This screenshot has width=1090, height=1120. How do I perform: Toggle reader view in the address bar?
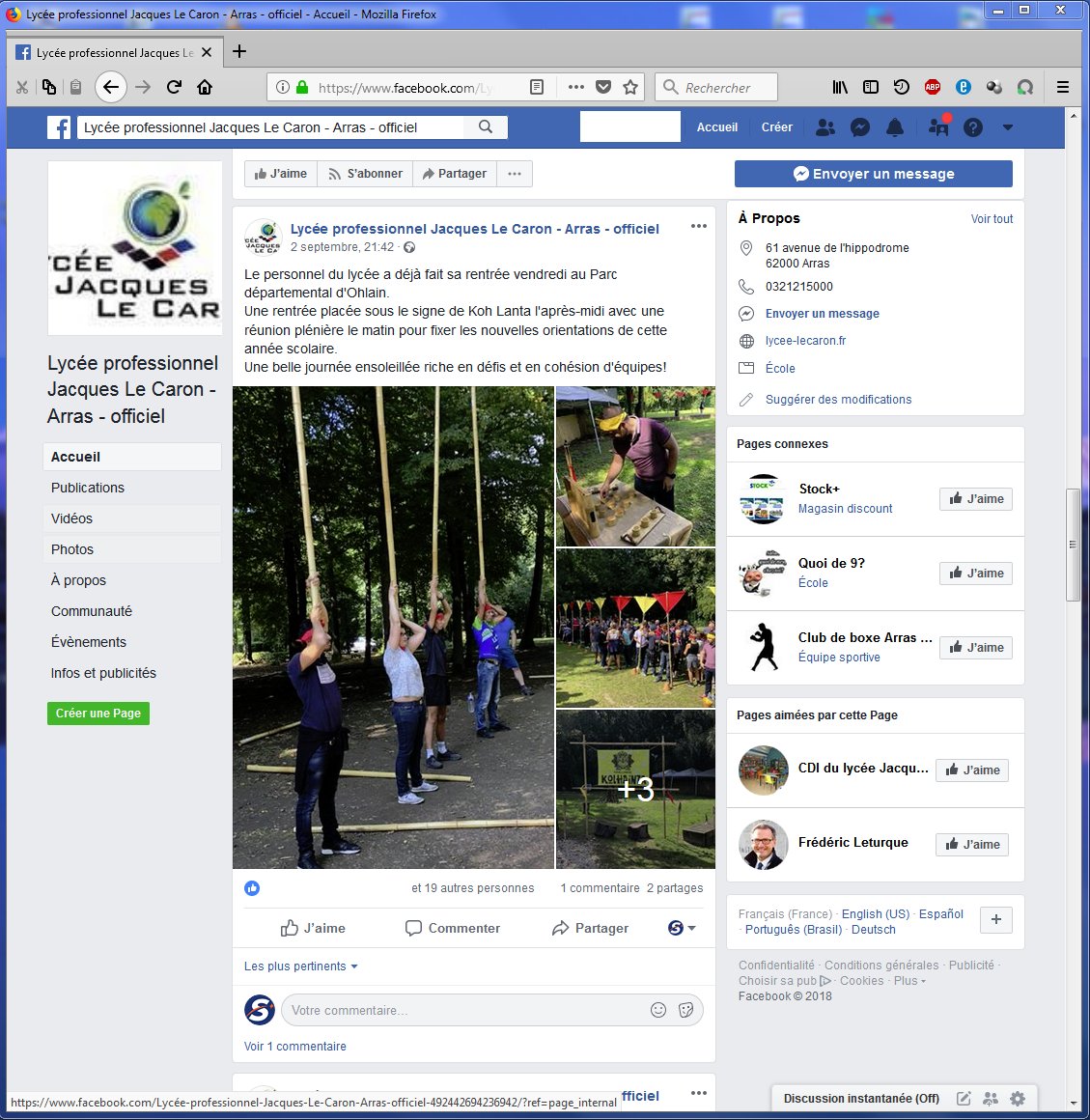(x=537, y=87)
